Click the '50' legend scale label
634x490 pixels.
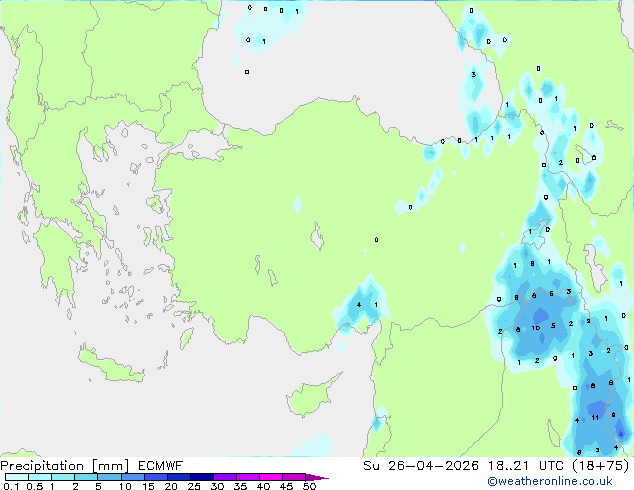309,486
